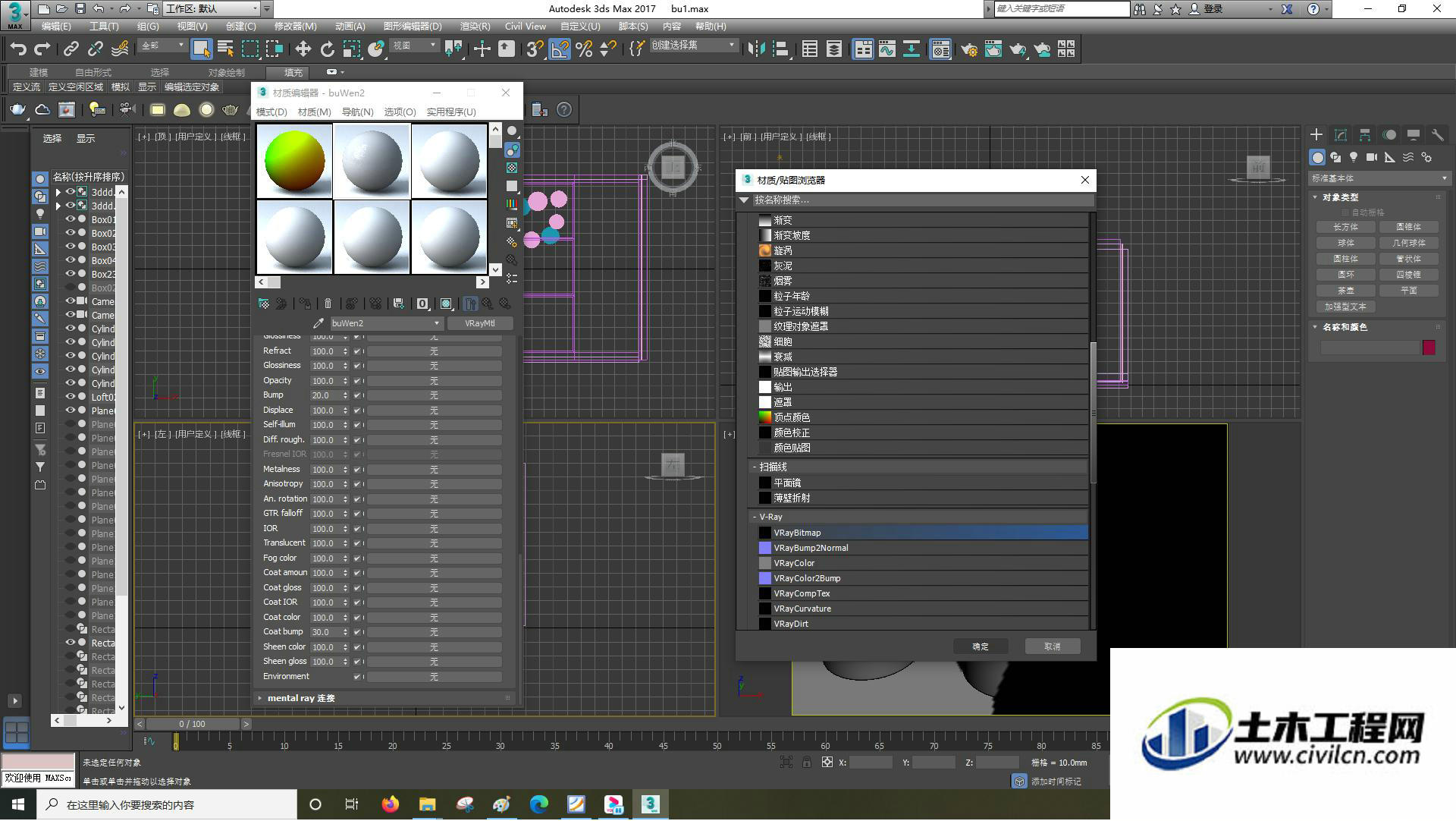This screenshot has height=821, width=1456.
Task: Toggle the backlight icon in Material Editor
Action: pos(512,149)
